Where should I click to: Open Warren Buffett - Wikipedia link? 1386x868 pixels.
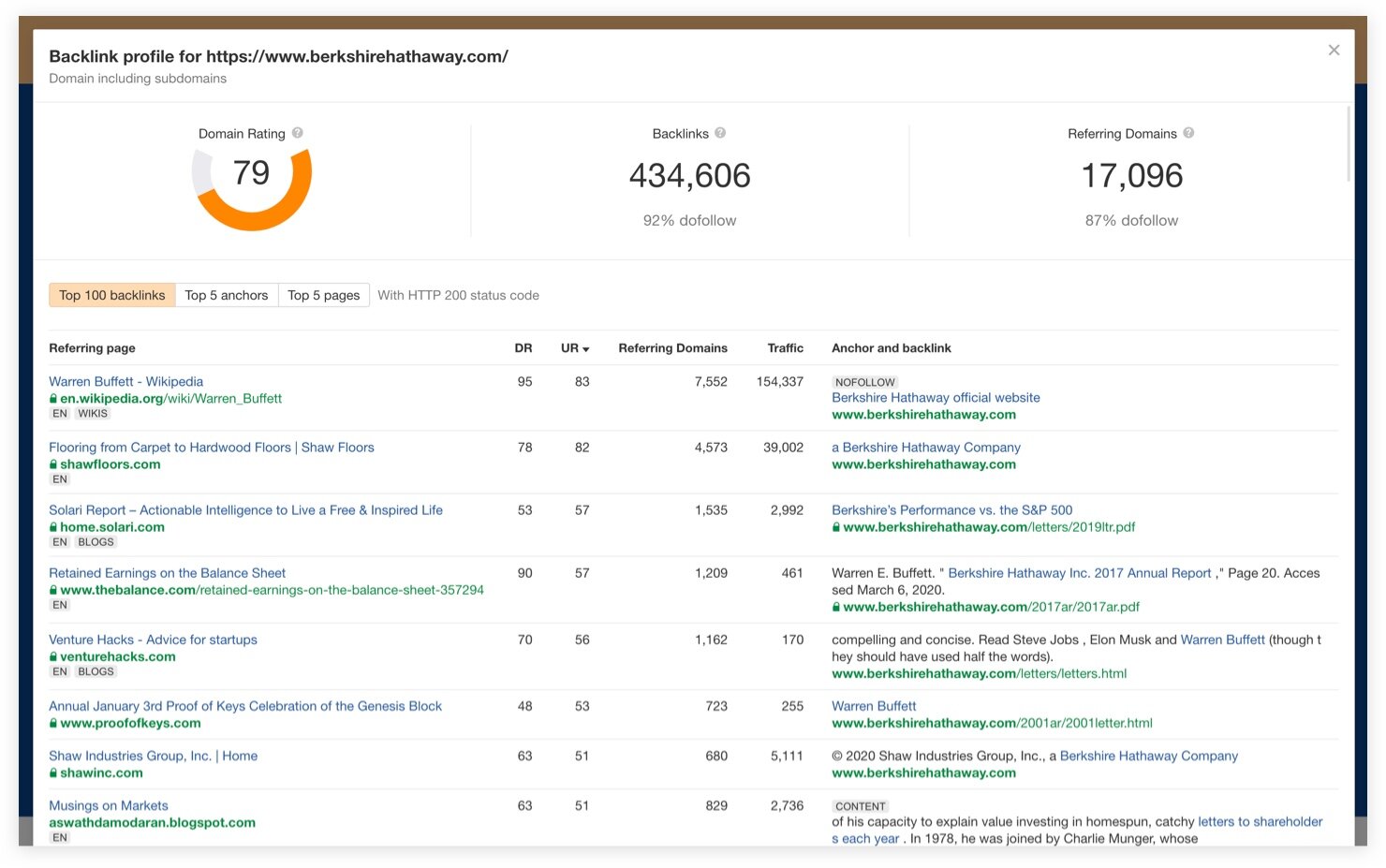(126, 382)
